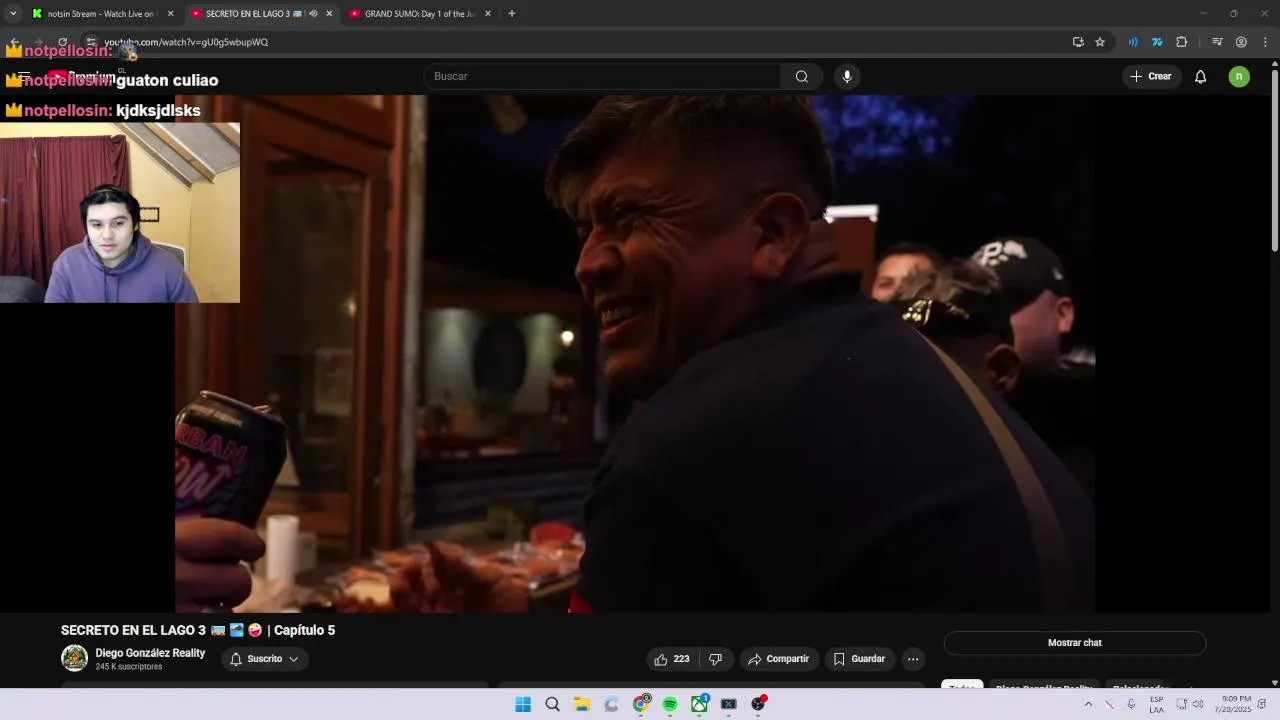Open the Extensions puzzle piece menu

(x=1182, y=42)
